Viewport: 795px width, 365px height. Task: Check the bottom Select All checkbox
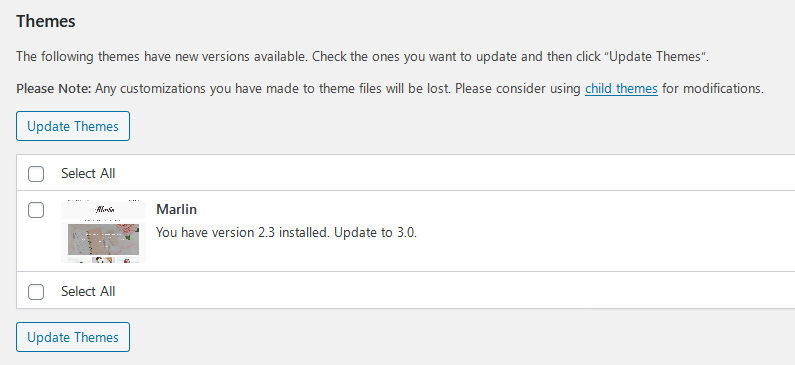pyautogui.click(x=36, y=291)
